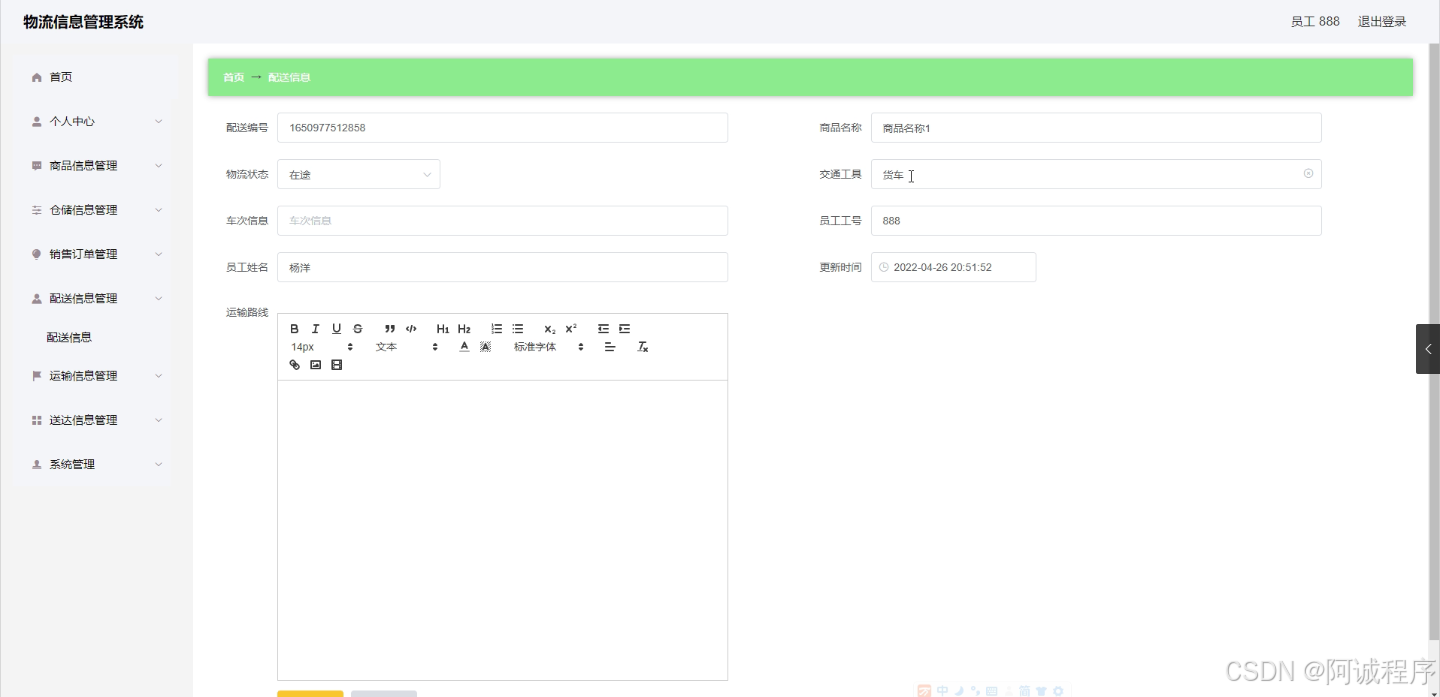Click 首页 in the green breadcrumb bar
The height and width of the screenshot is (697, 1440).
coord(233,76)
